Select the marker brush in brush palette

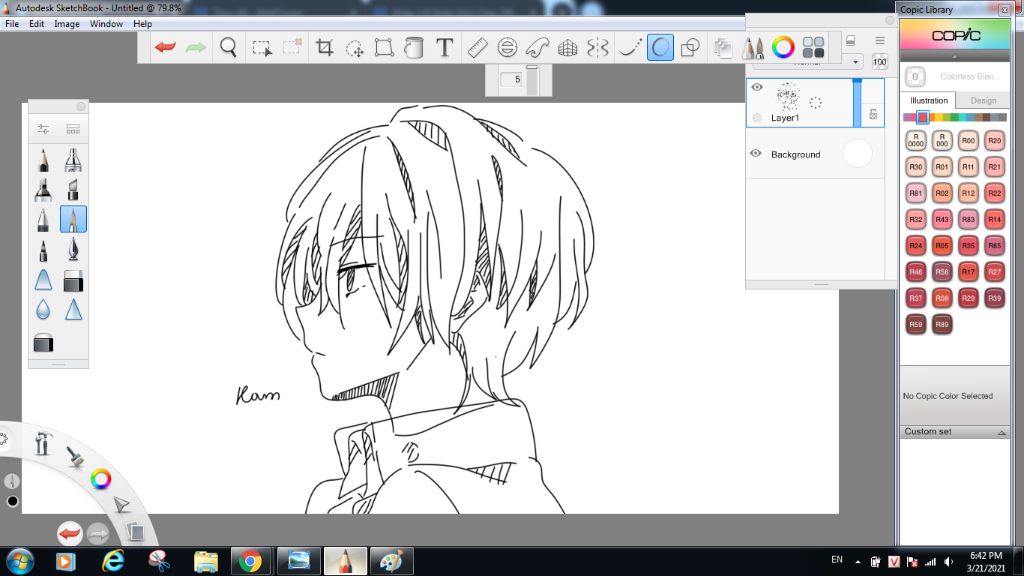click(43, 190)
